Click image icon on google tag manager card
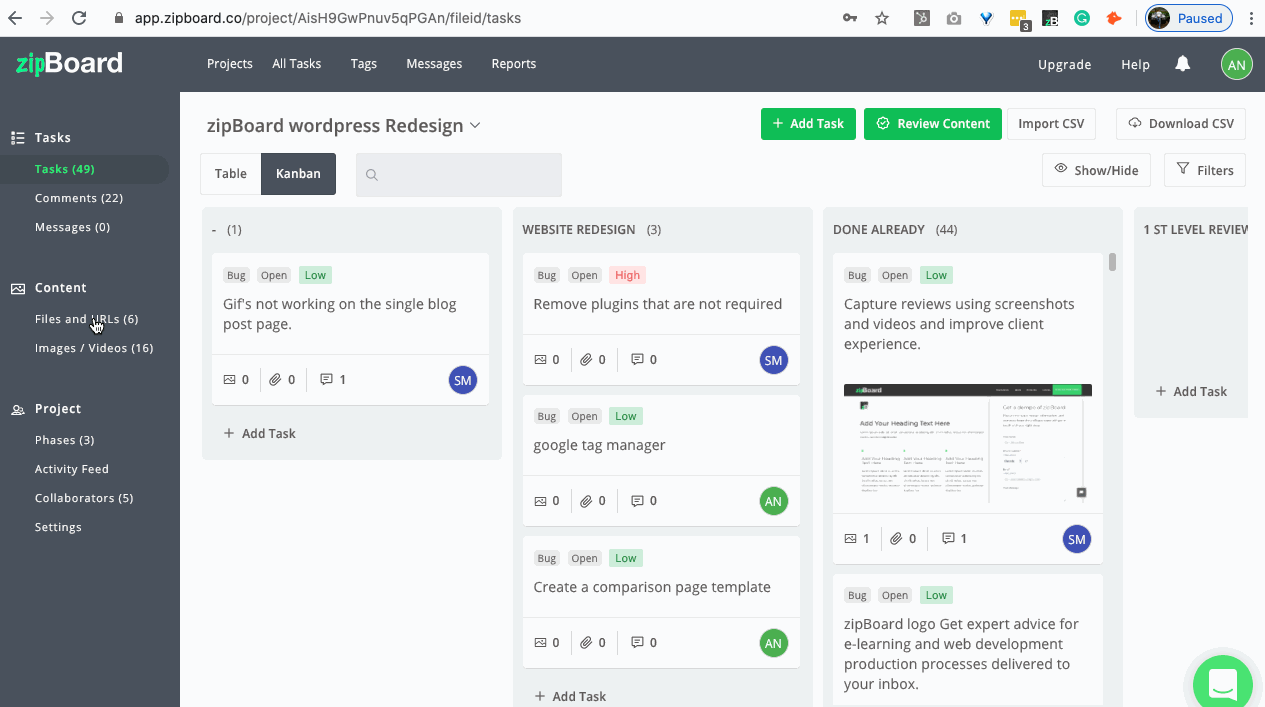Image resolution: width=1265 pixels, height=707 pixels. [x=540, y=501]
